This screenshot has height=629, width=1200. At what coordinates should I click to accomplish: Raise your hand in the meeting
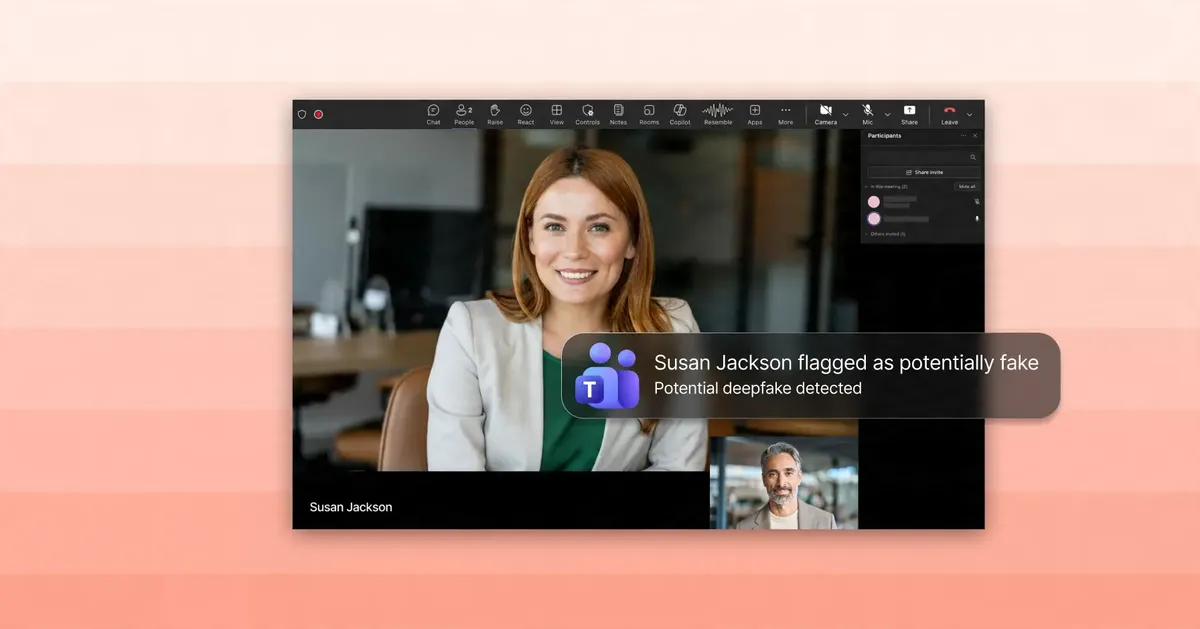495,114
